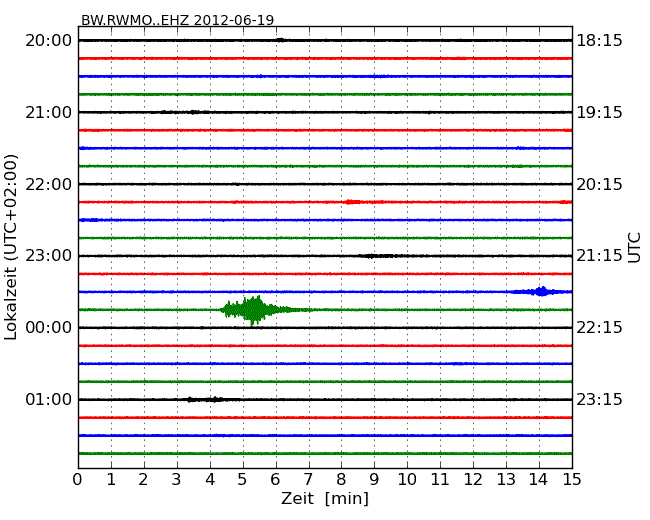Pick x-axis tick label 9
The height and width of the screenshot is (520, 650).
tap(374, 479)
